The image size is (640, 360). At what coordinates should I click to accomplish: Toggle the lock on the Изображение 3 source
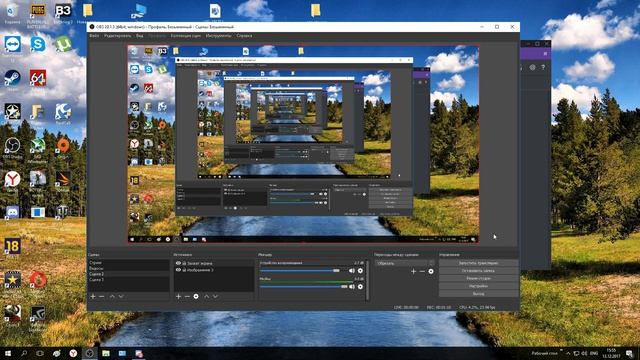[x=184, y=270]
